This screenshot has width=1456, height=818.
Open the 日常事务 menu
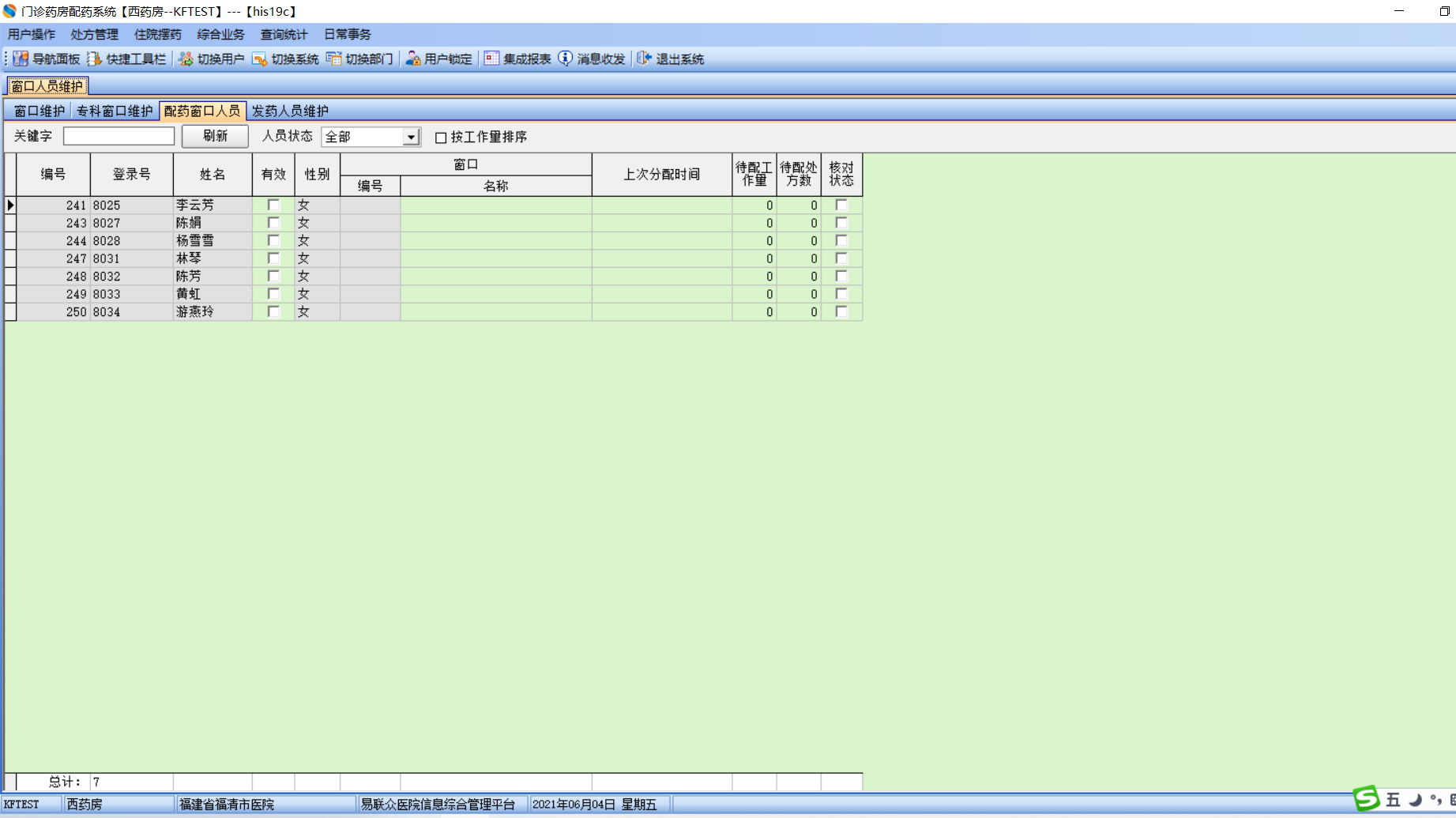(348, 35)
